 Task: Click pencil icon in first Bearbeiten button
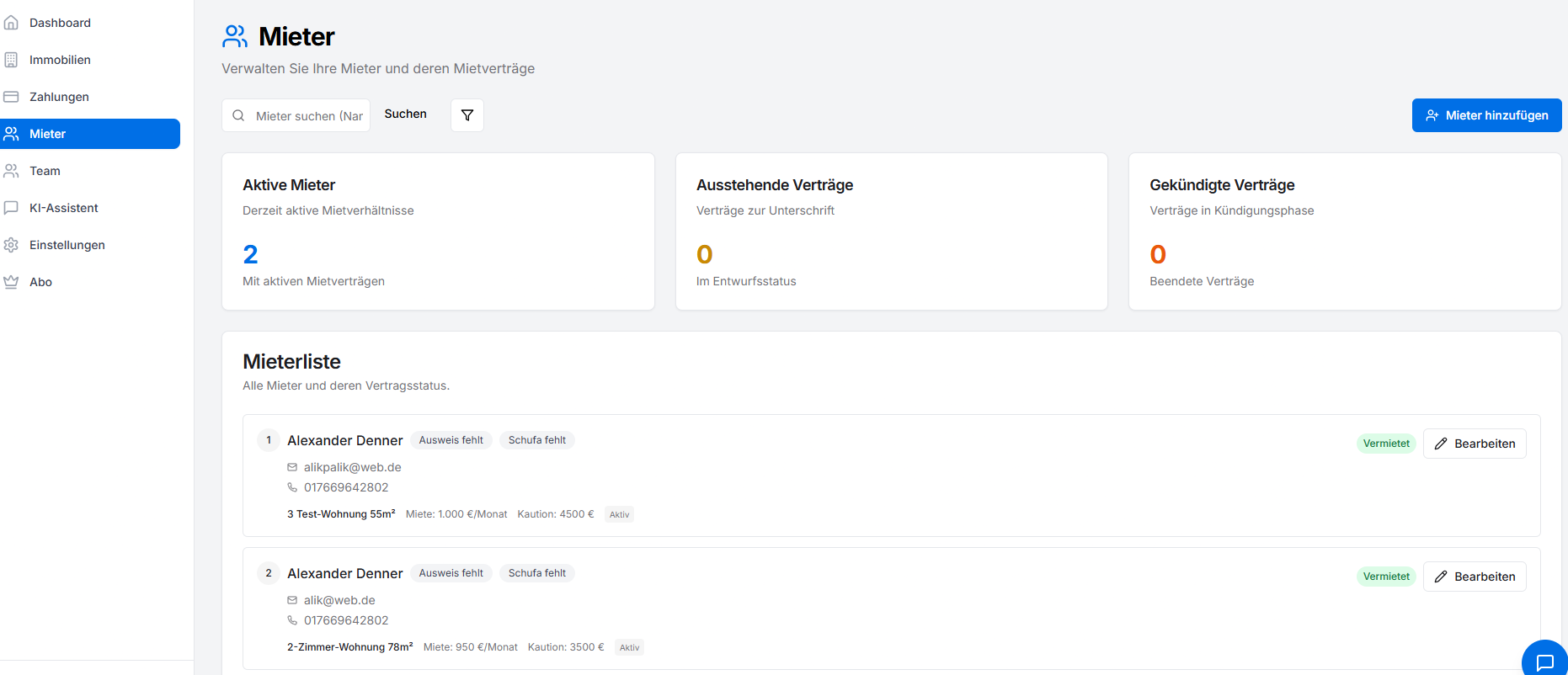coord(1441,444)
